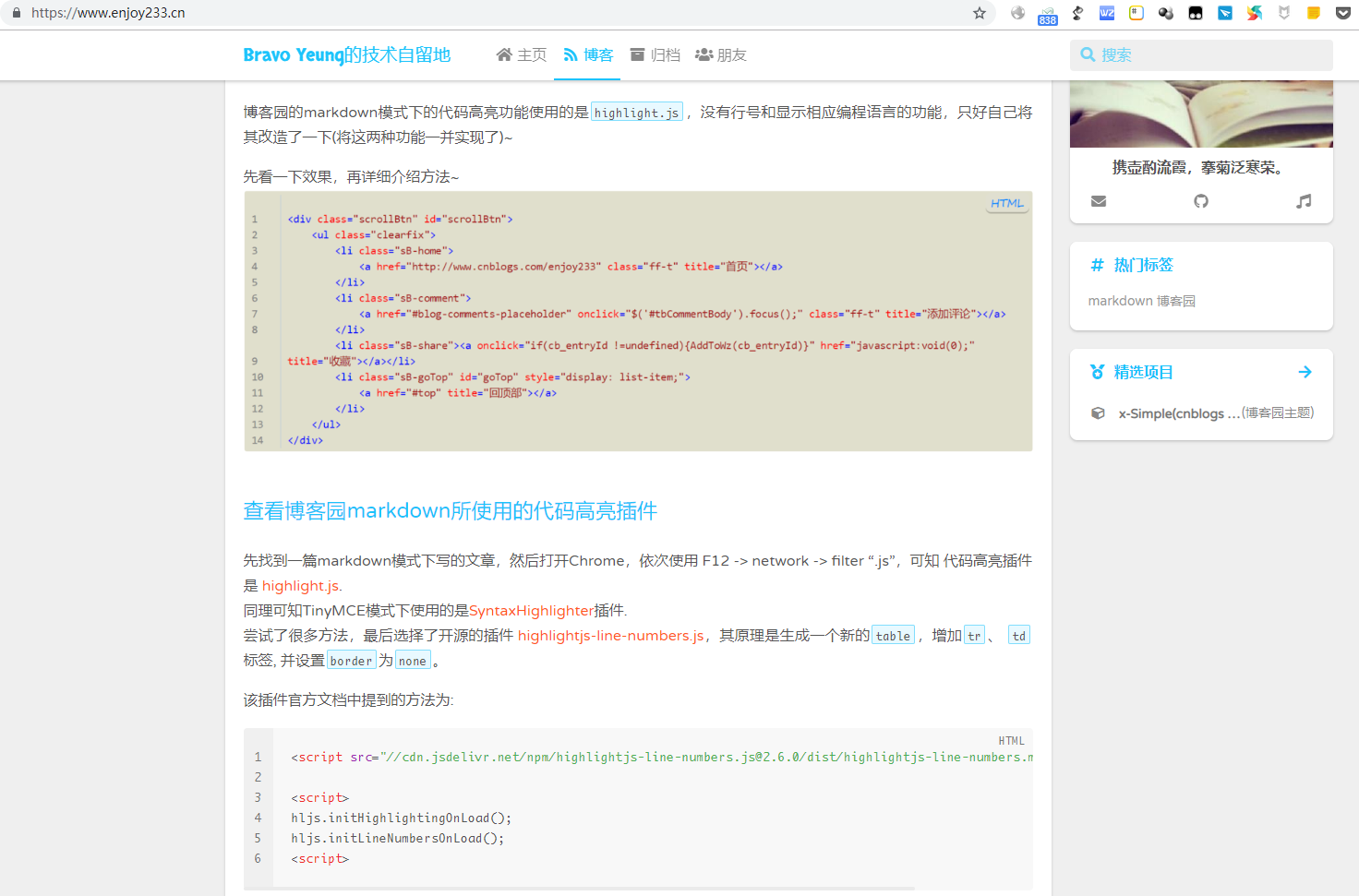Open the mail checker extension showing 838
Viewport: 1359px width, 896px height.
click(1047, 15)
